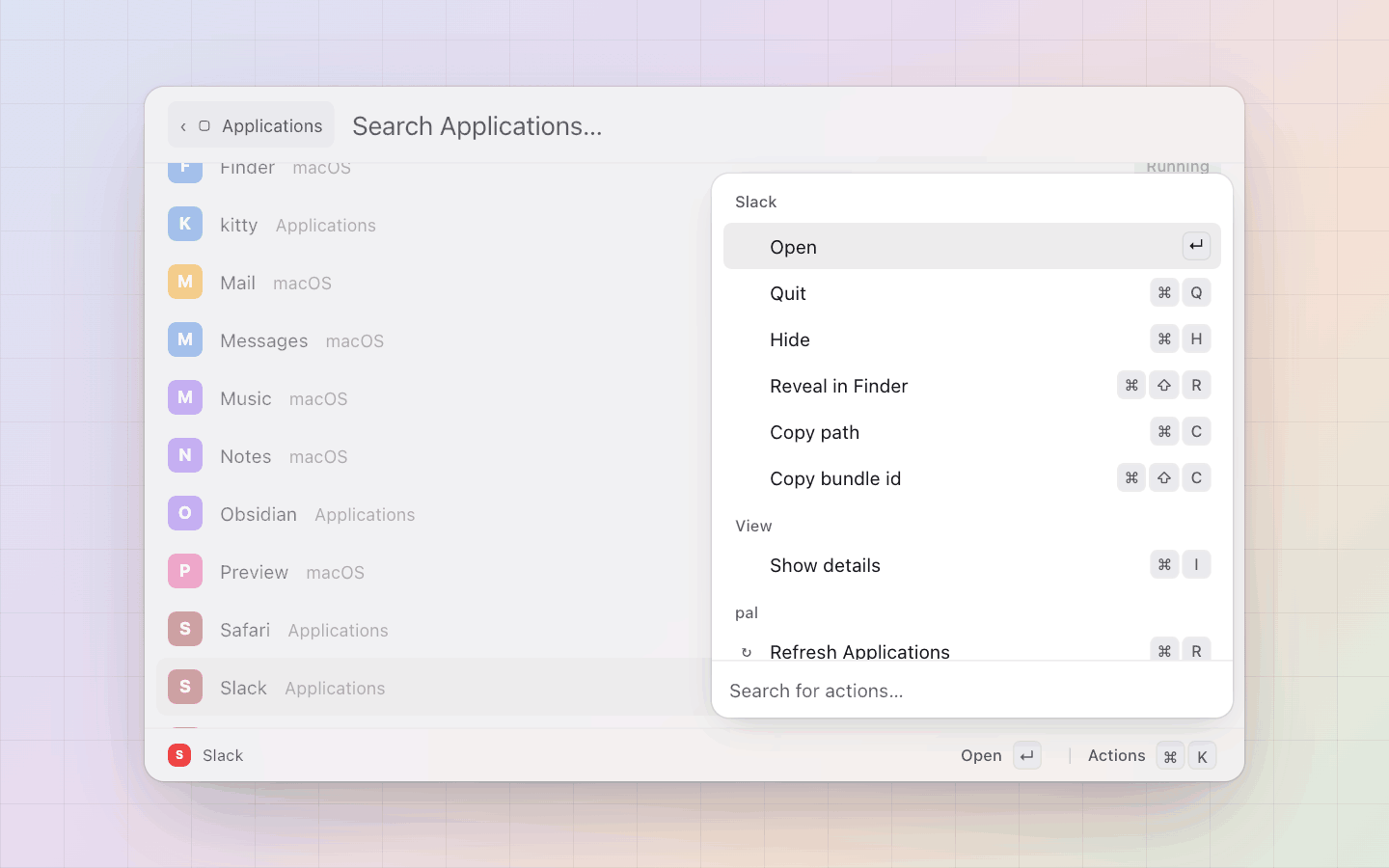Click the small square icon beside Applications
The image size is (1389, 868).
pos(204,126)
